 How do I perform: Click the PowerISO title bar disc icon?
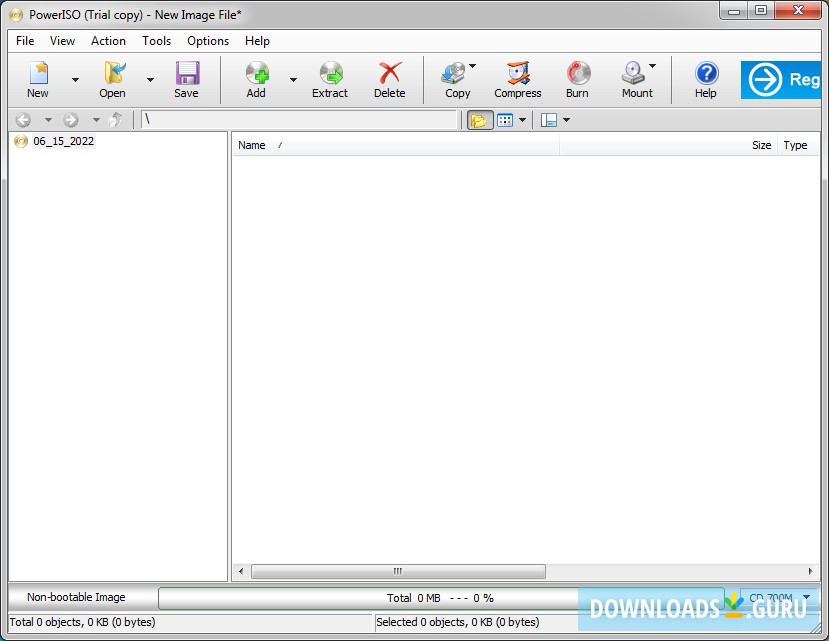pos(16,15)
